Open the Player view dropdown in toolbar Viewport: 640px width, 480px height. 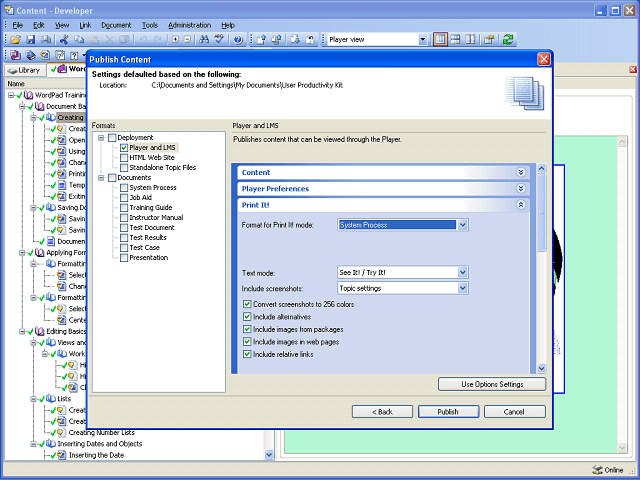point(423,40)
